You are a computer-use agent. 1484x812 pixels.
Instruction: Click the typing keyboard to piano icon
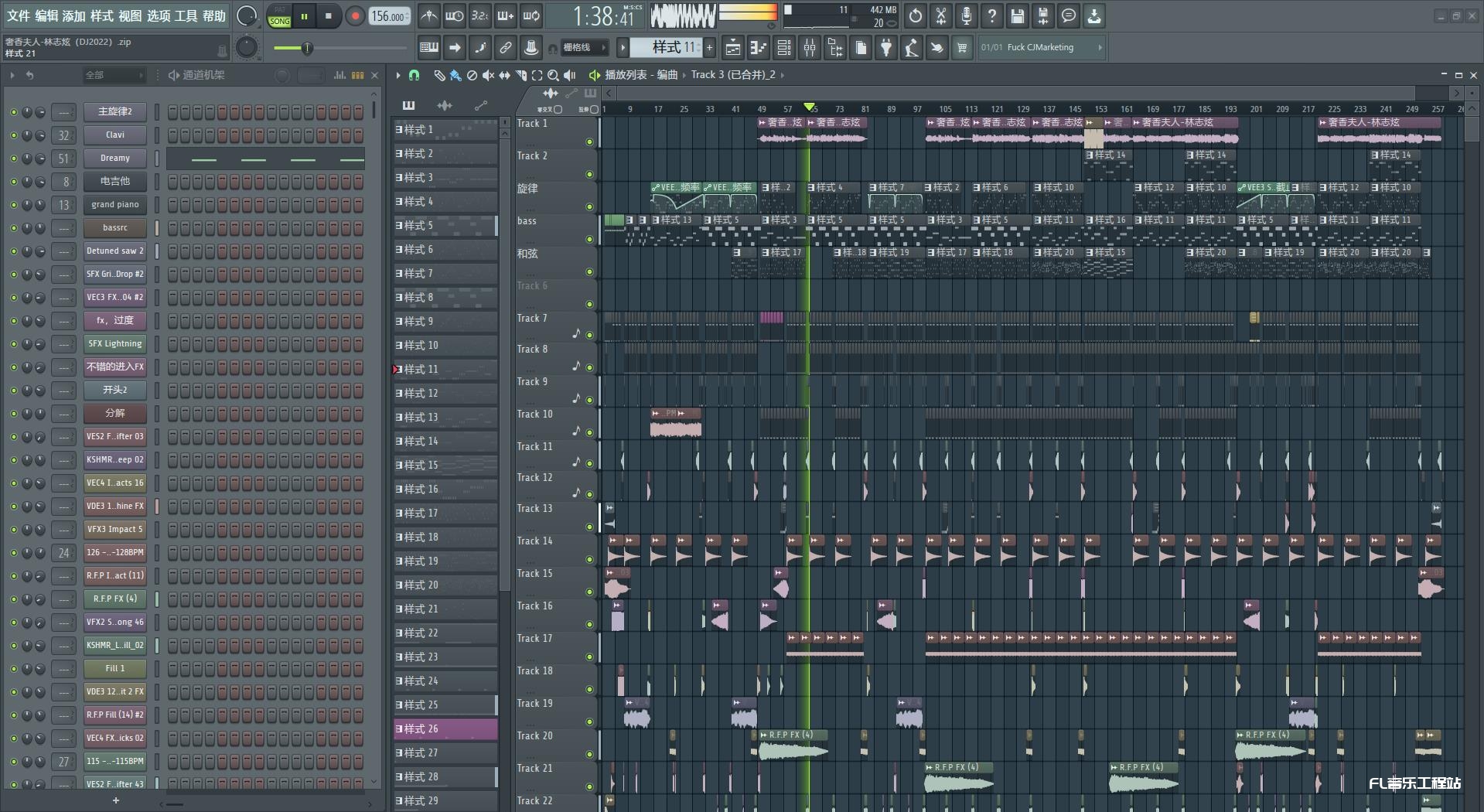(429, 48)
